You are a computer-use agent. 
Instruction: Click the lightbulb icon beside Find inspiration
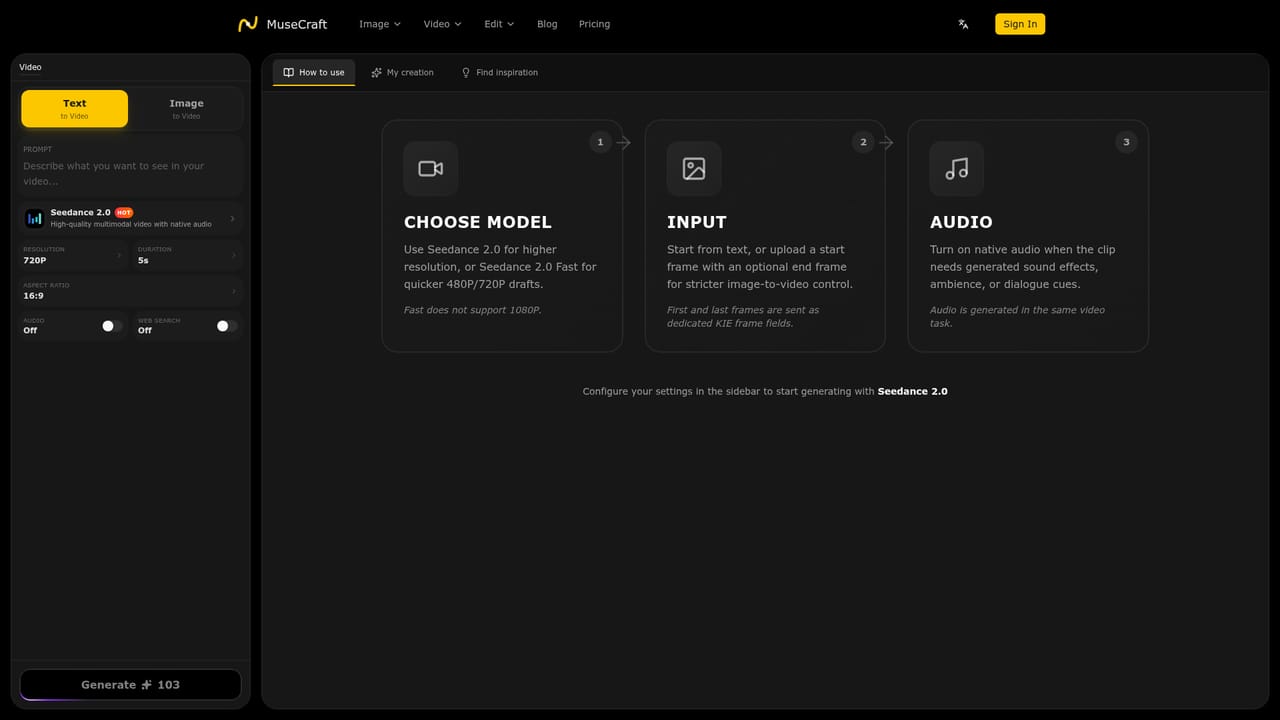point(466,73)
